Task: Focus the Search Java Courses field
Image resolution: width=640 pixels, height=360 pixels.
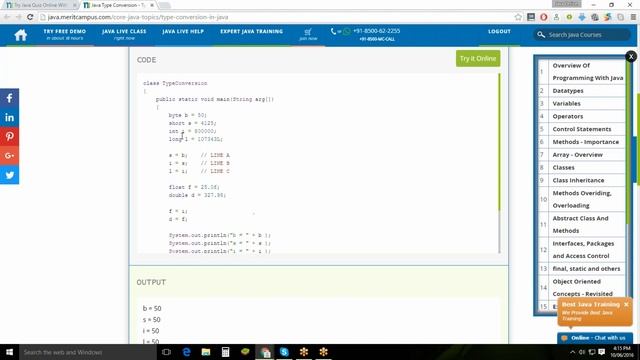Action: 582,35
